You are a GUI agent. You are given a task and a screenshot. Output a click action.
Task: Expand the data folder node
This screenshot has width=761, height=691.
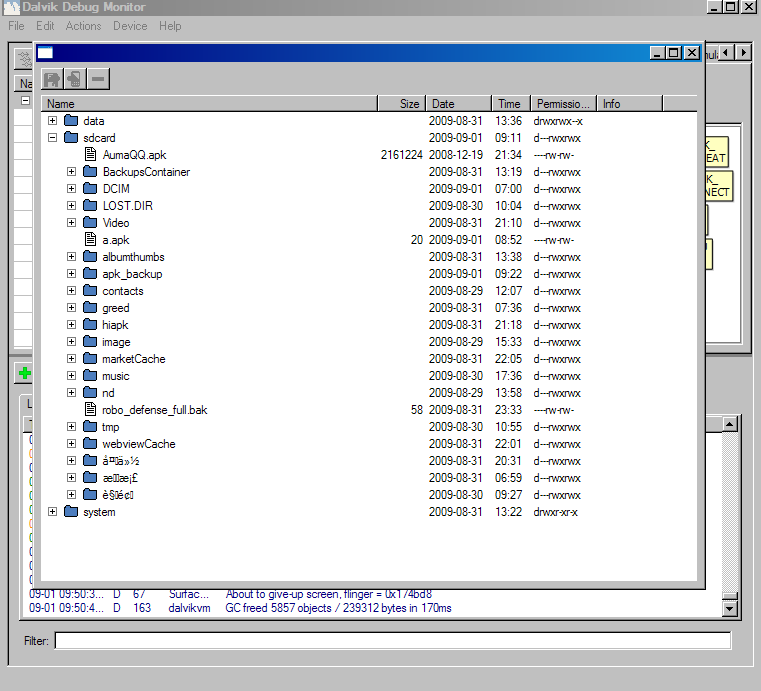point(53,121)
